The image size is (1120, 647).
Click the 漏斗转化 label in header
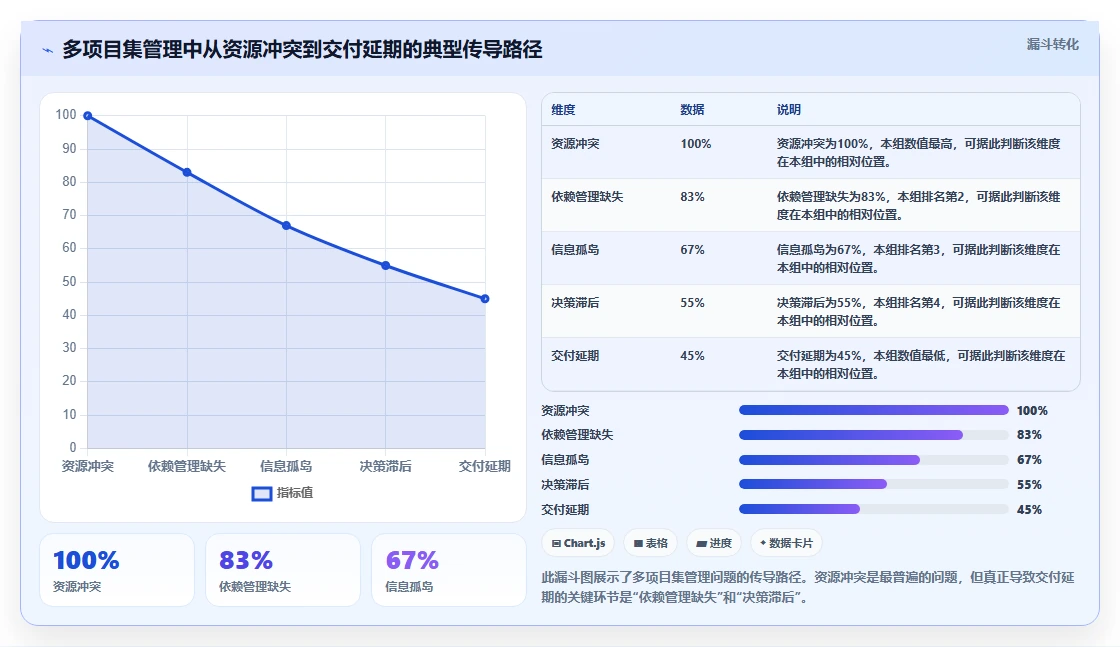pos(1052,44)
